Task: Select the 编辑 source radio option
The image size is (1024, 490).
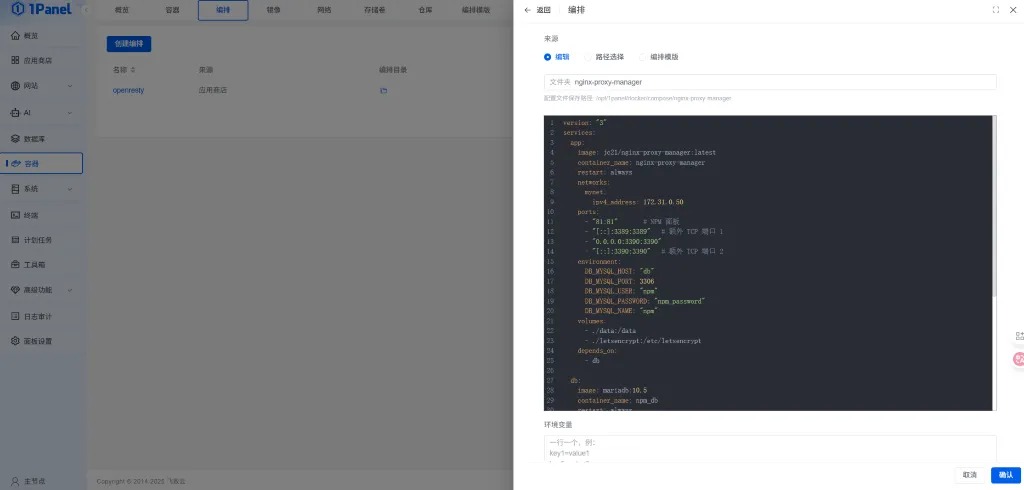Action: coord(556,57)
